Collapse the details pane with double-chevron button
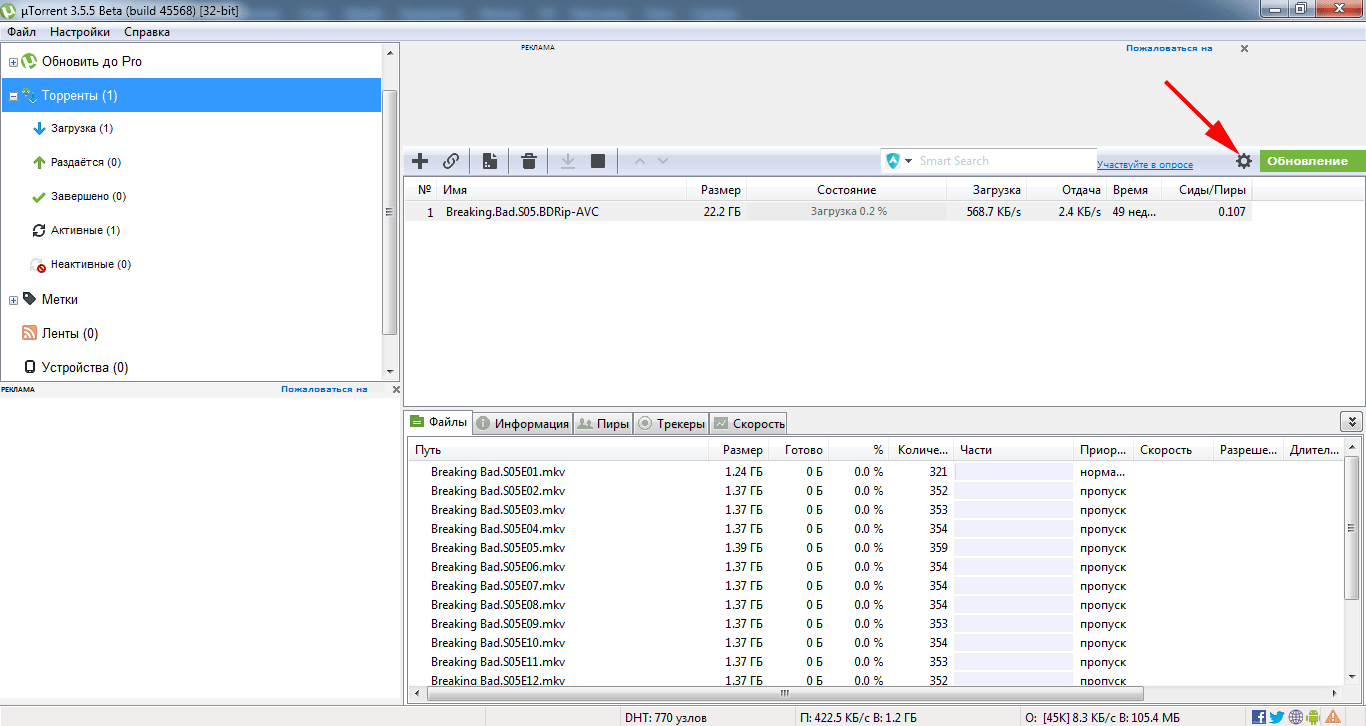Viewport: 1366px width, 726px height. tap(1350, 423)
